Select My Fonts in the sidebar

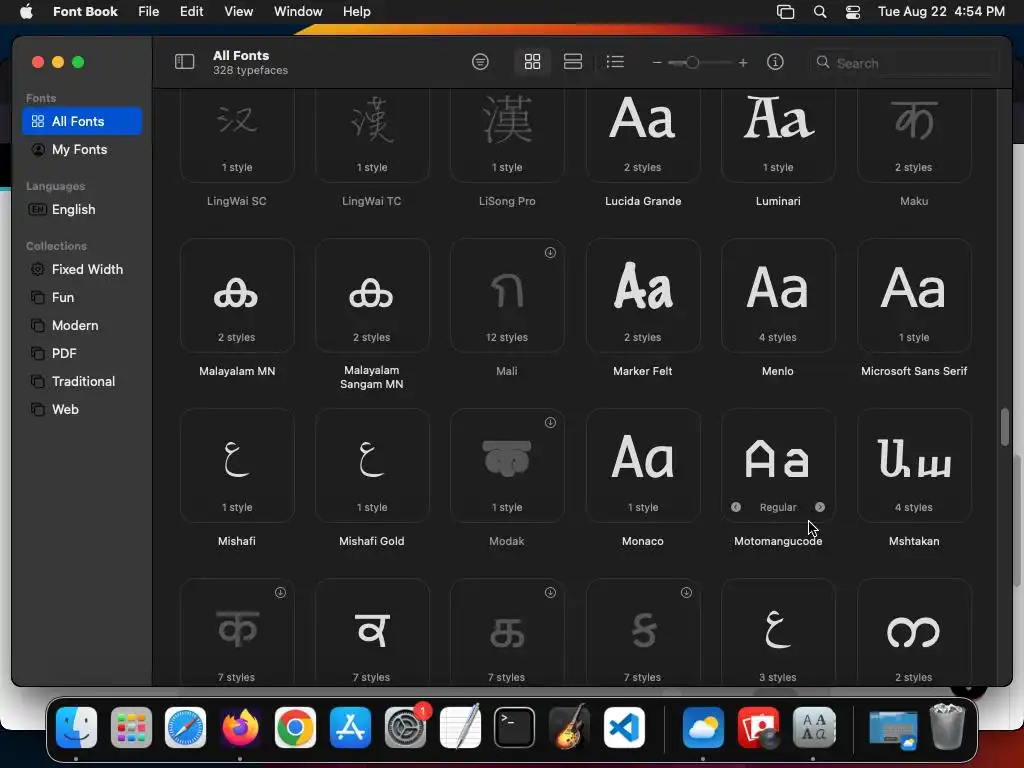click(82, 150)
